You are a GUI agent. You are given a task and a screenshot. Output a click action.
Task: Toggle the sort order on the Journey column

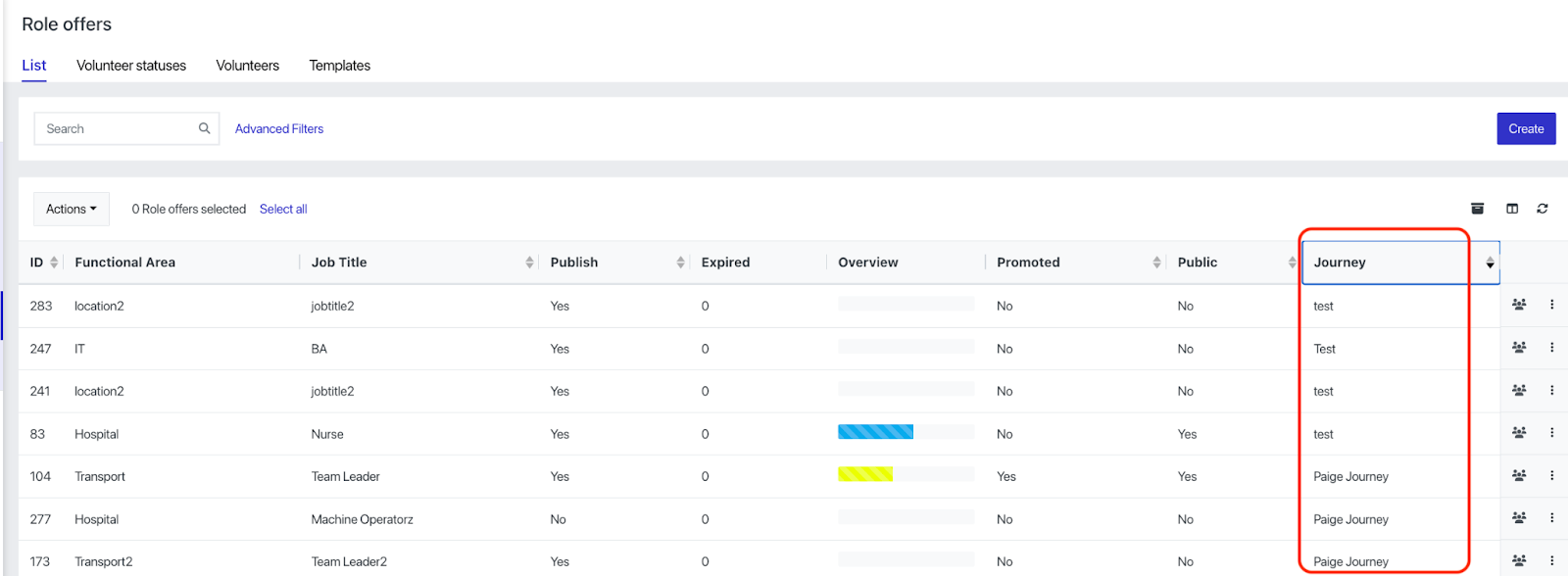coord(1490,263)
